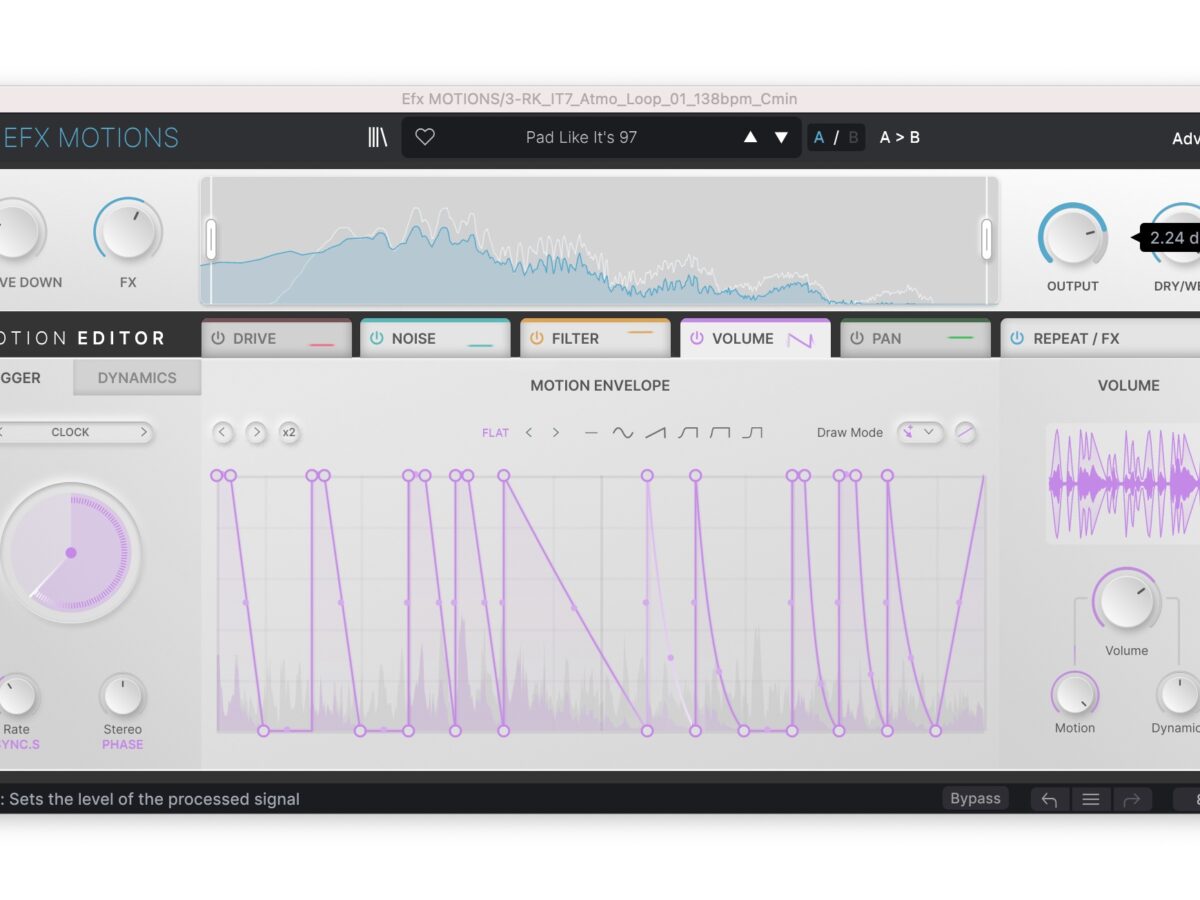Screen dimensions: 1200x900
Task: Toggle the FILTER module power button
Action: pyautogui.click(x=537, y=339)
